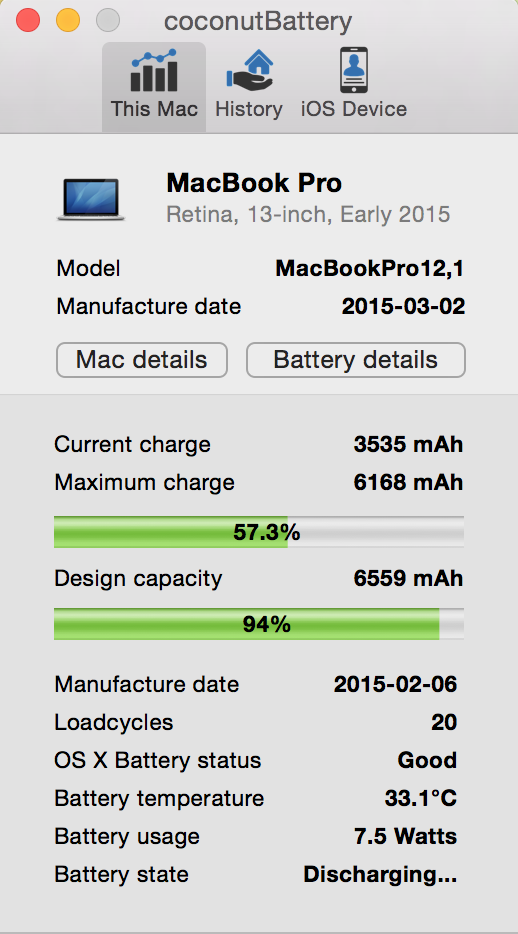Click the History hand-house icon

(x=249, y=70)
